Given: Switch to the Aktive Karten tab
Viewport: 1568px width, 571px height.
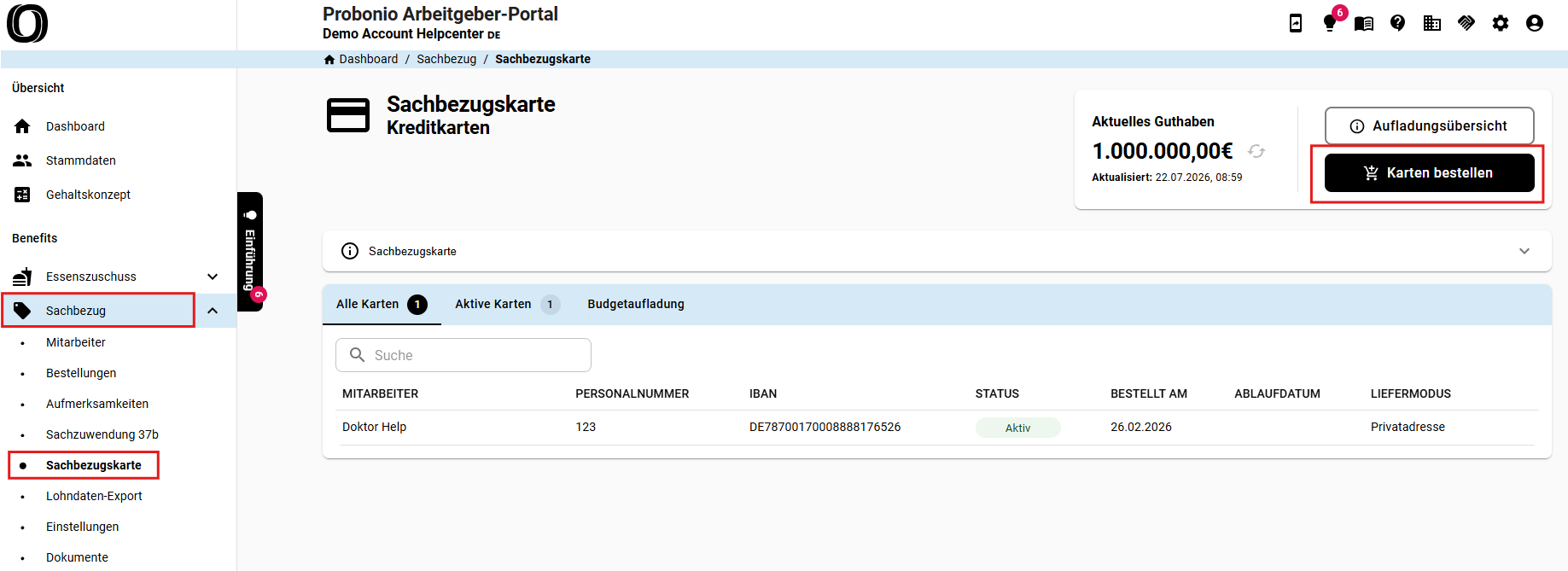Looking at the screenshot, I should coord(507,305).
